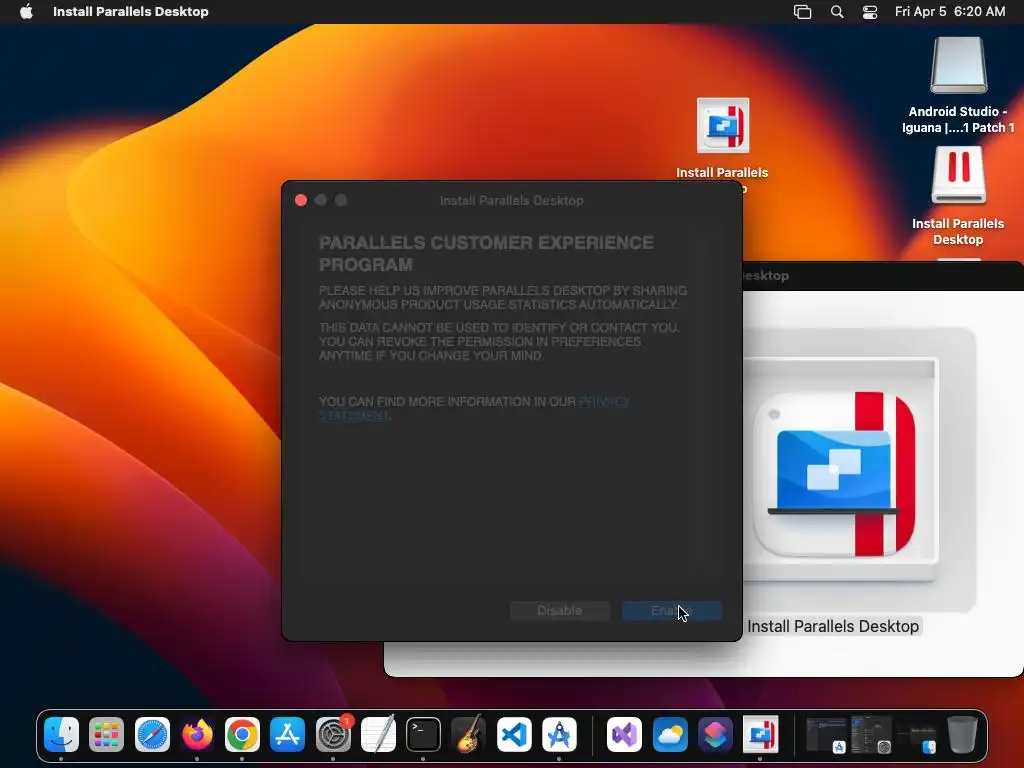Open Install Parallels Desktop app menu

131,11
